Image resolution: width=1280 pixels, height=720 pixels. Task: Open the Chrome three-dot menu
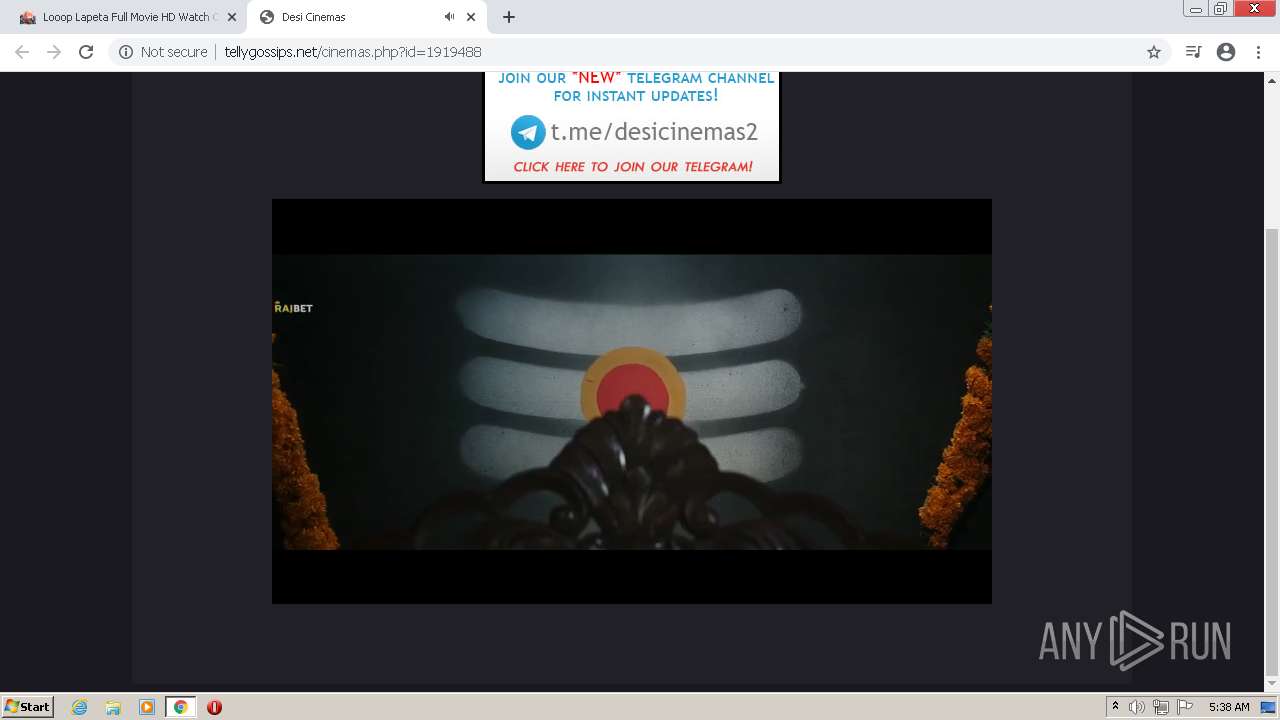[1258, 52]
